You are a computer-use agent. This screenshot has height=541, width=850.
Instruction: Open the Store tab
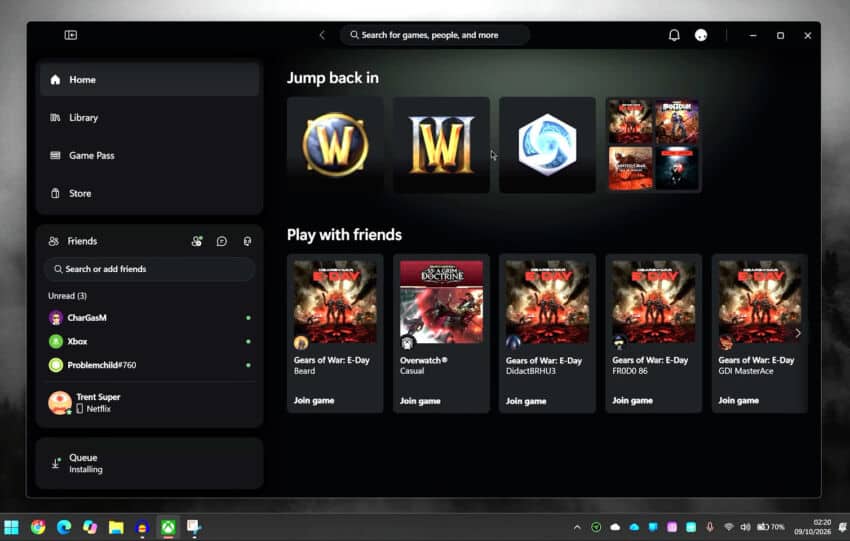(149, 194)
